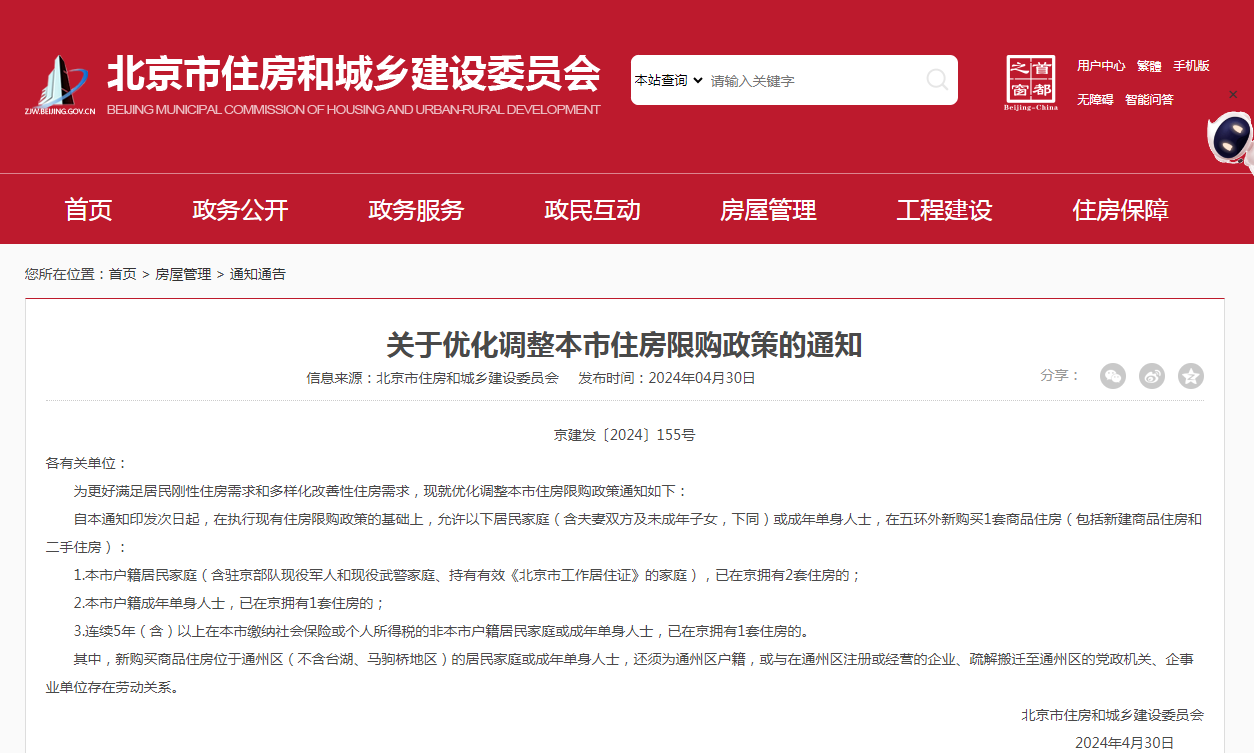Open 用户中心 link
This screenshot has height=753, width=1254.
coord(1101,66)
